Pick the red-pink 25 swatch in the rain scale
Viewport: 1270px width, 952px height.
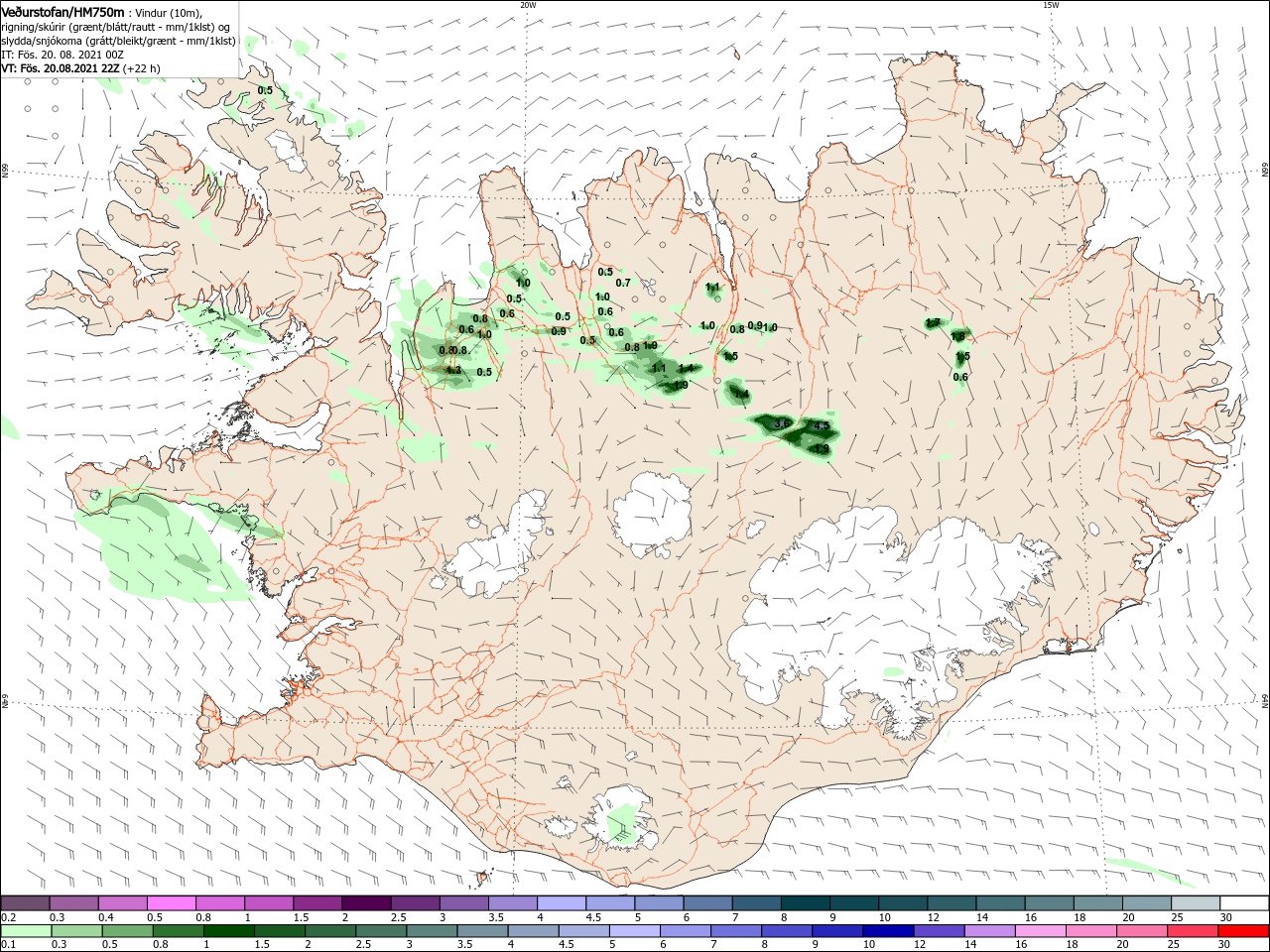(x=1194, y=931)
